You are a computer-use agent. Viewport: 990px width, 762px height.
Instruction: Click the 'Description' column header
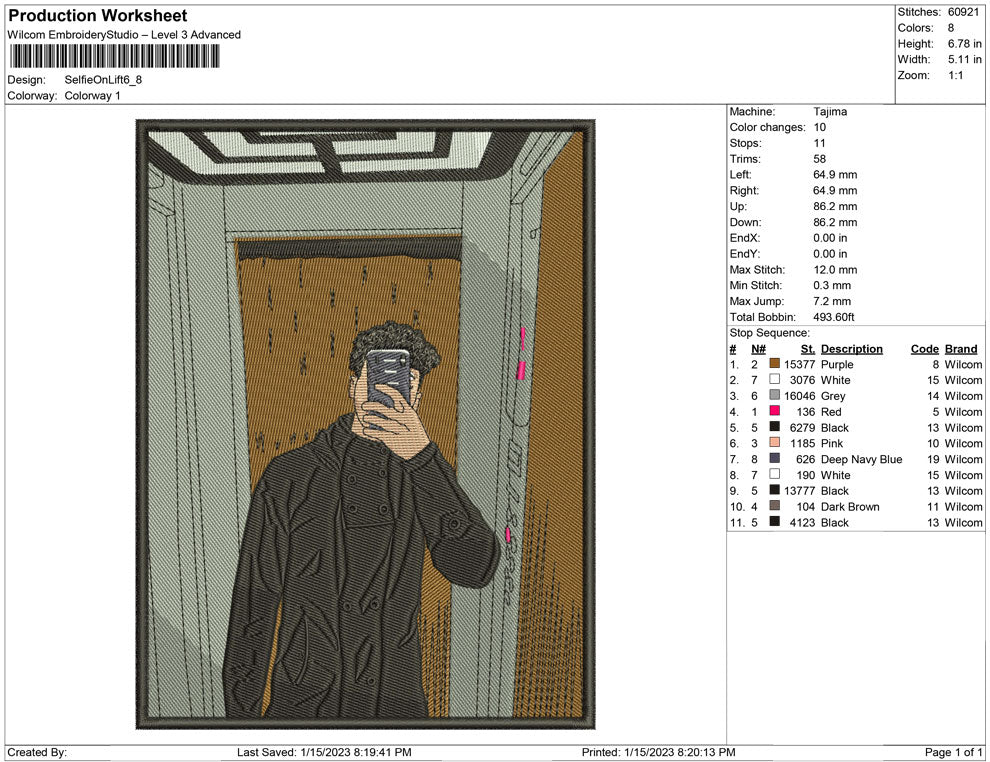852,349
